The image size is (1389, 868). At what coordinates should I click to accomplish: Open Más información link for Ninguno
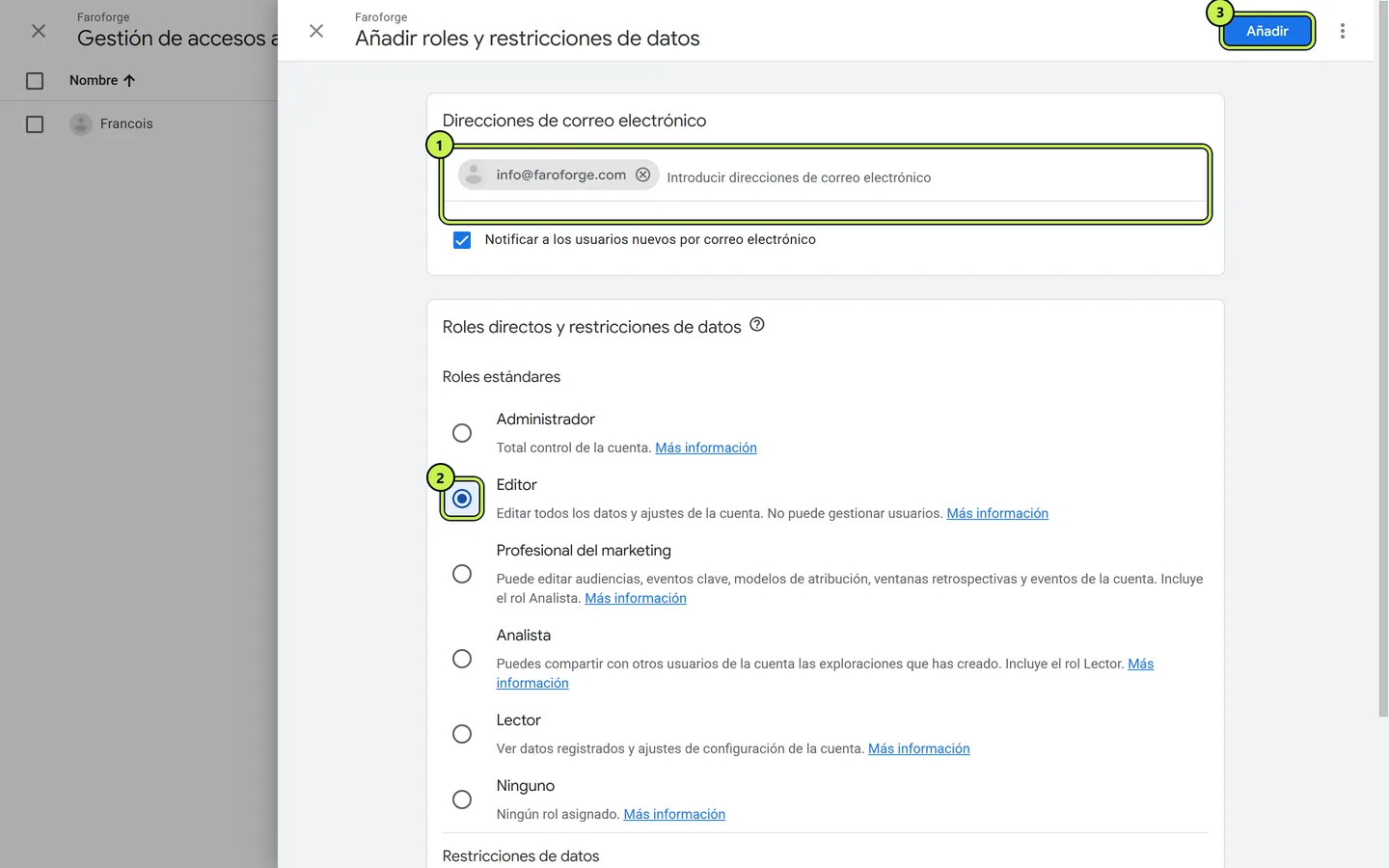(x=674, y=814)
